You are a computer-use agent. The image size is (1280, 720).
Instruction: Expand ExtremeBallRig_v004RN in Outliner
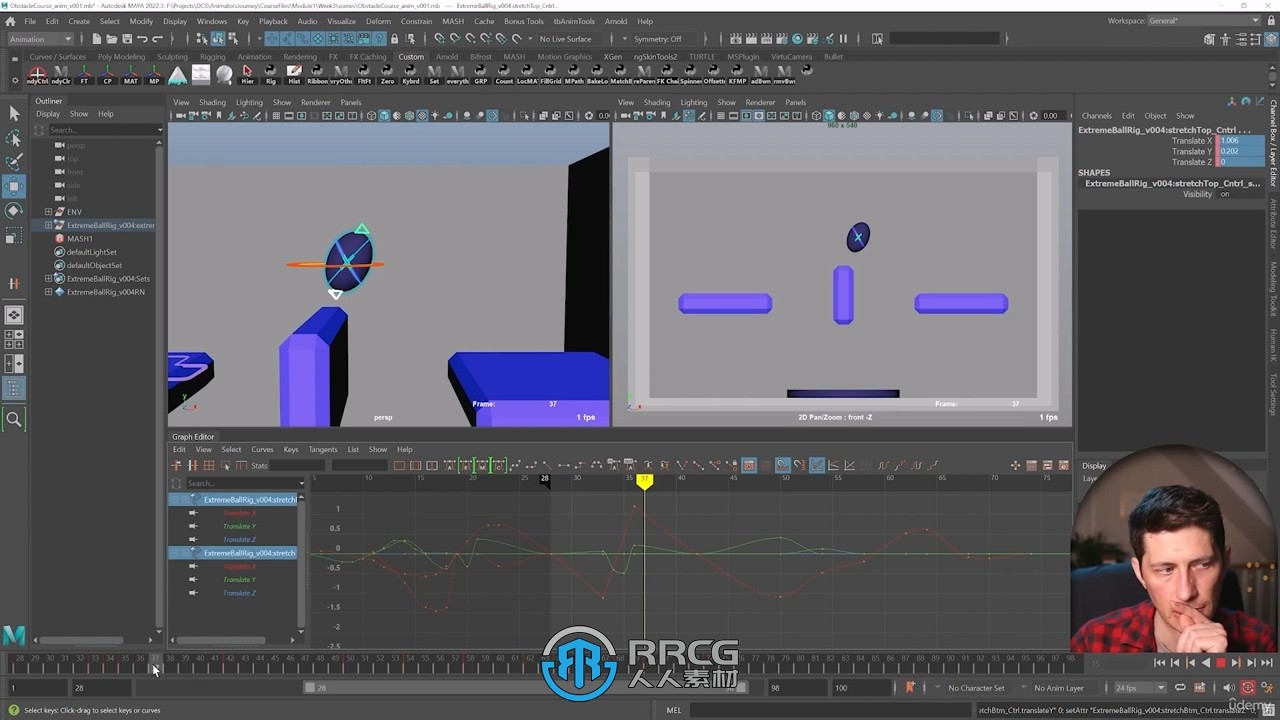48,292
